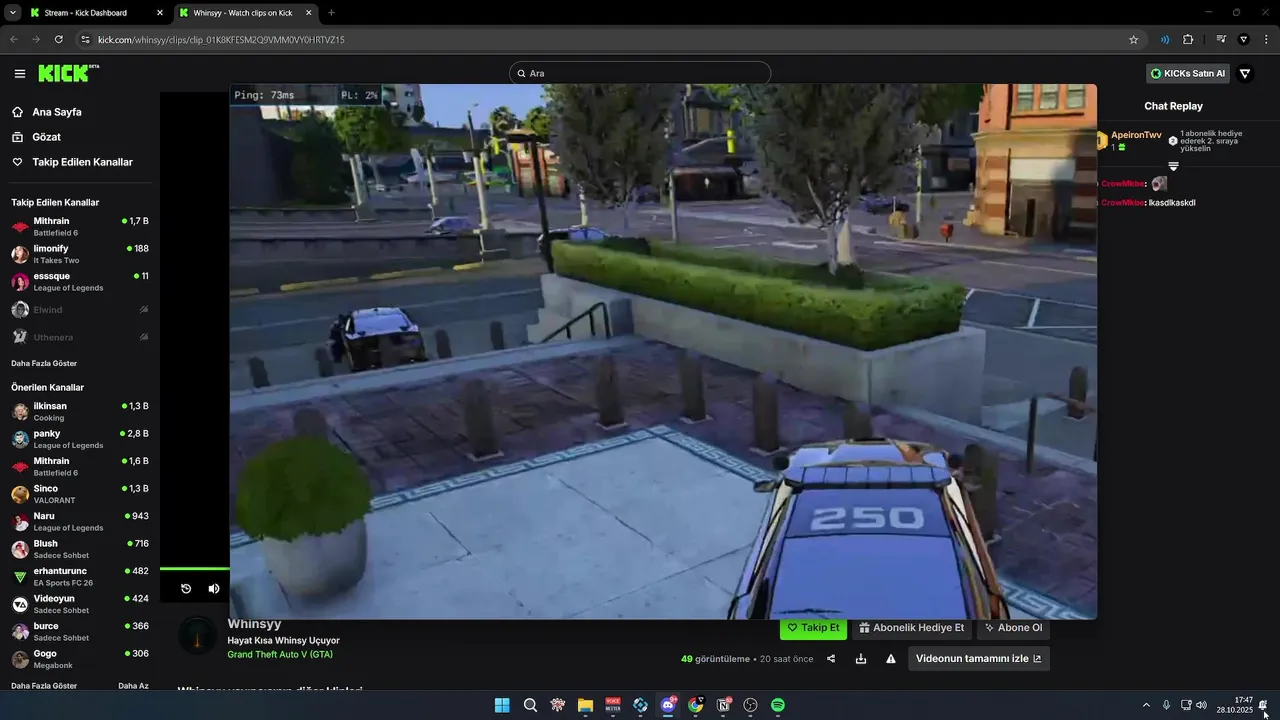Mute the clip with speaker icon
1280x720 pixels.
(x=214, y=589)
